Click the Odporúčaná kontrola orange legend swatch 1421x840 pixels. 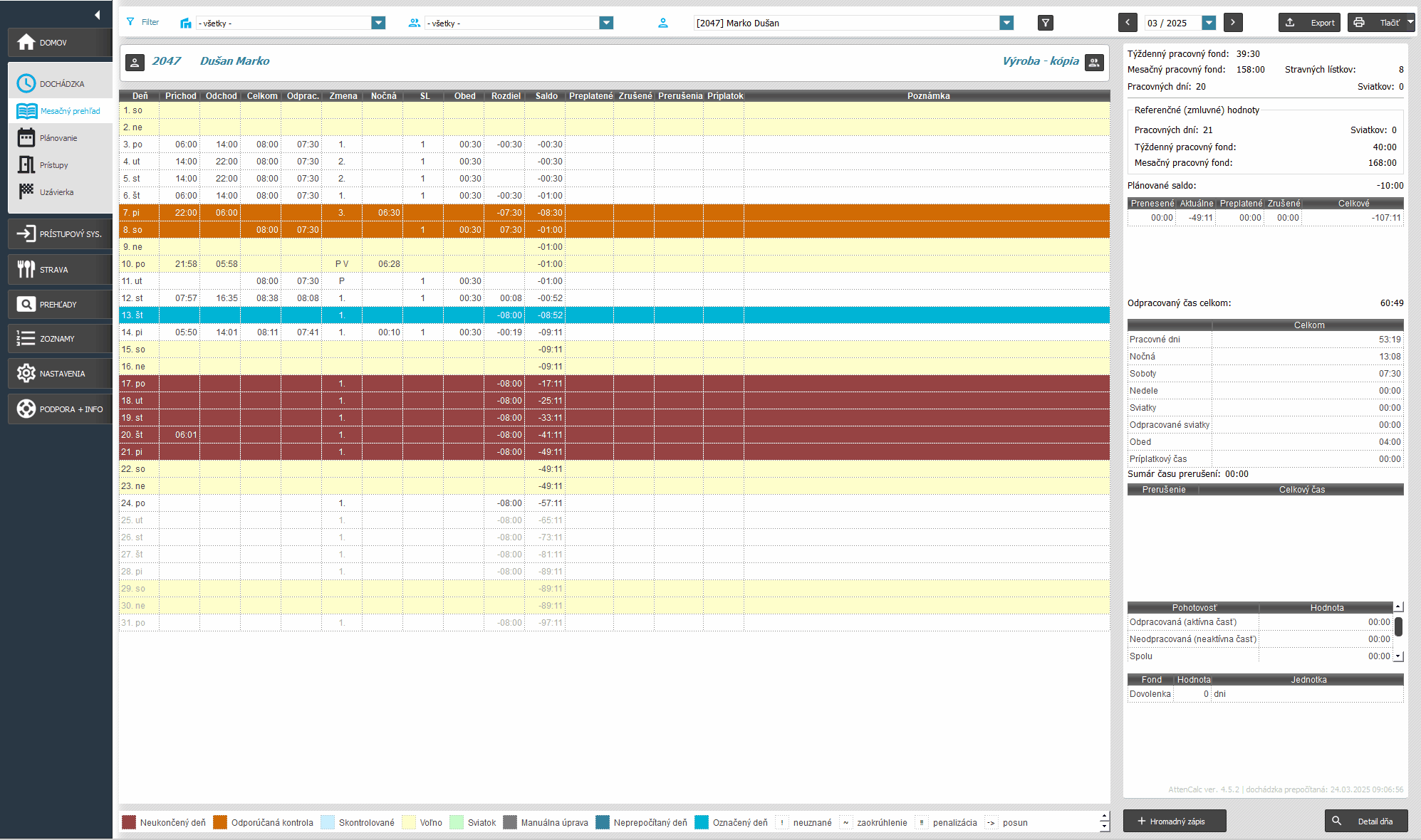click(x=220, y=823)
